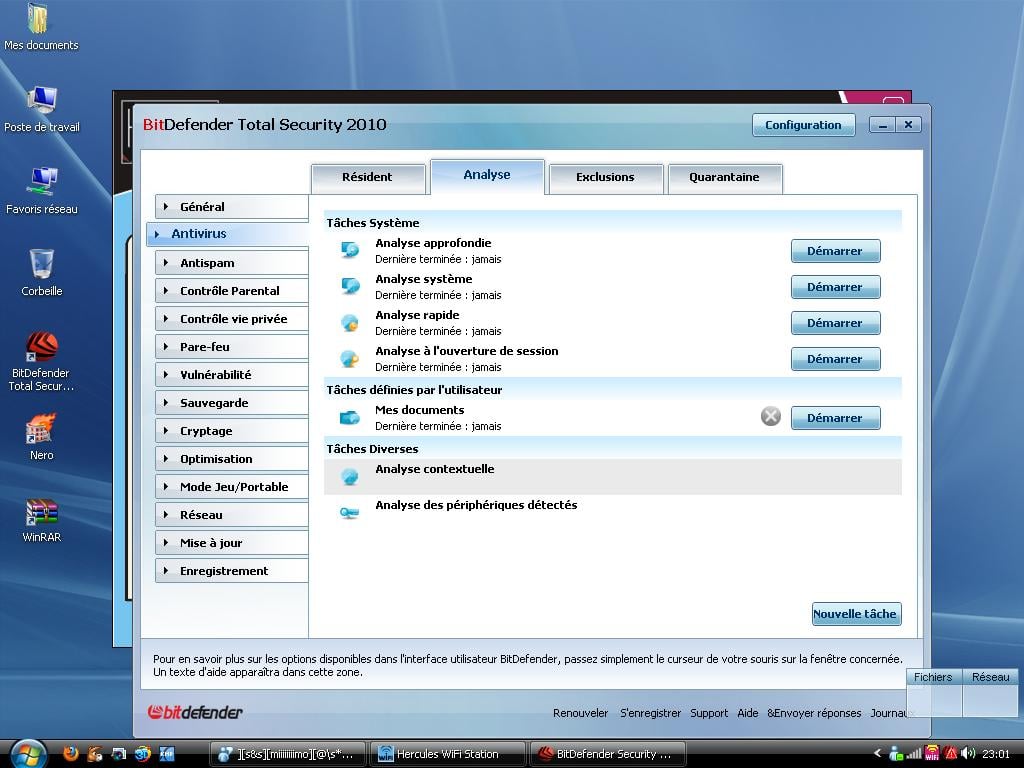Open the Windows Start orb
The height and width of the screenshot is (768, 1024).
pyautogui.click(x=27, y=754)
